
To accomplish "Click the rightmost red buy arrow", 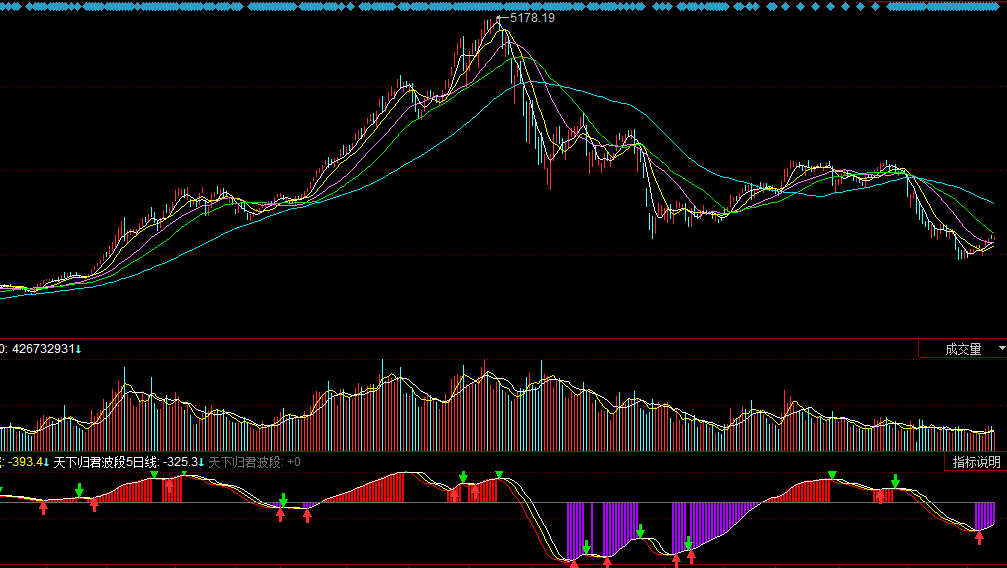I will tap(980, 539).
